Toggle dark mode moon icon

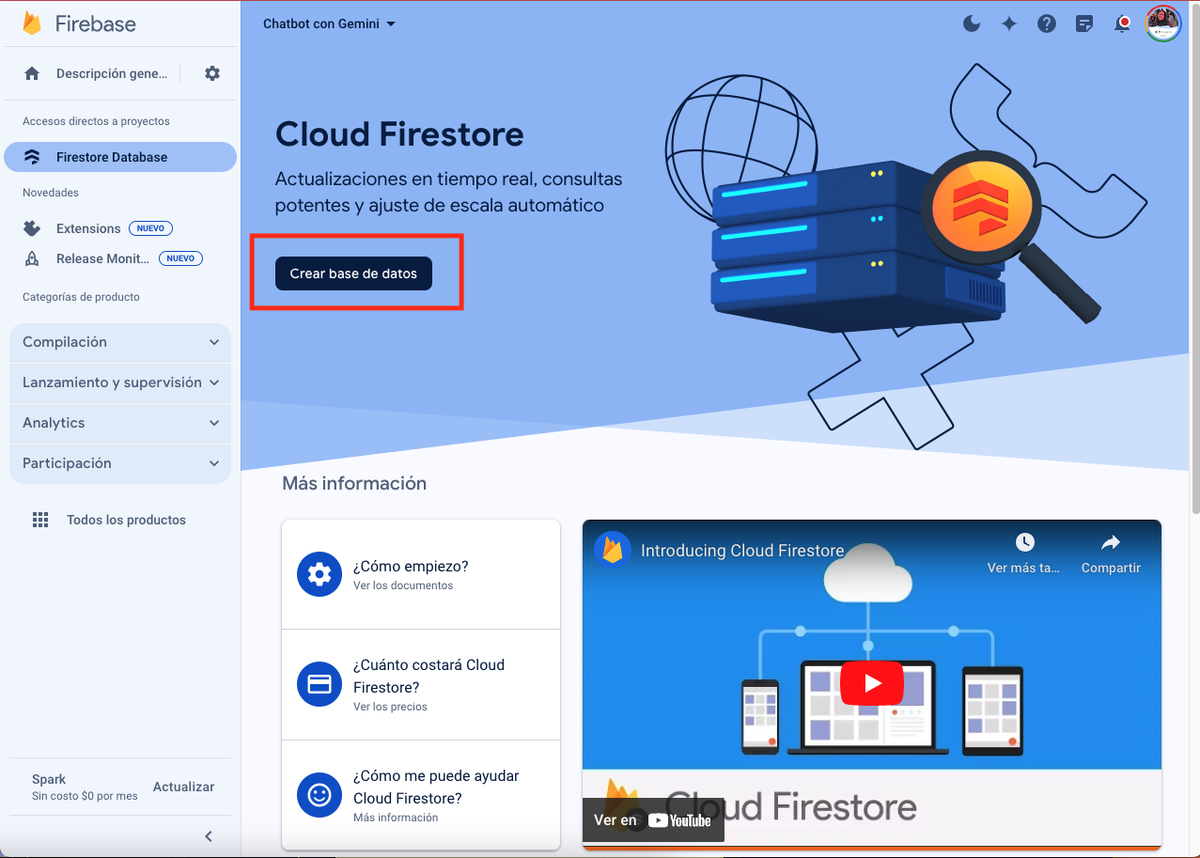(x=971, y=23)
